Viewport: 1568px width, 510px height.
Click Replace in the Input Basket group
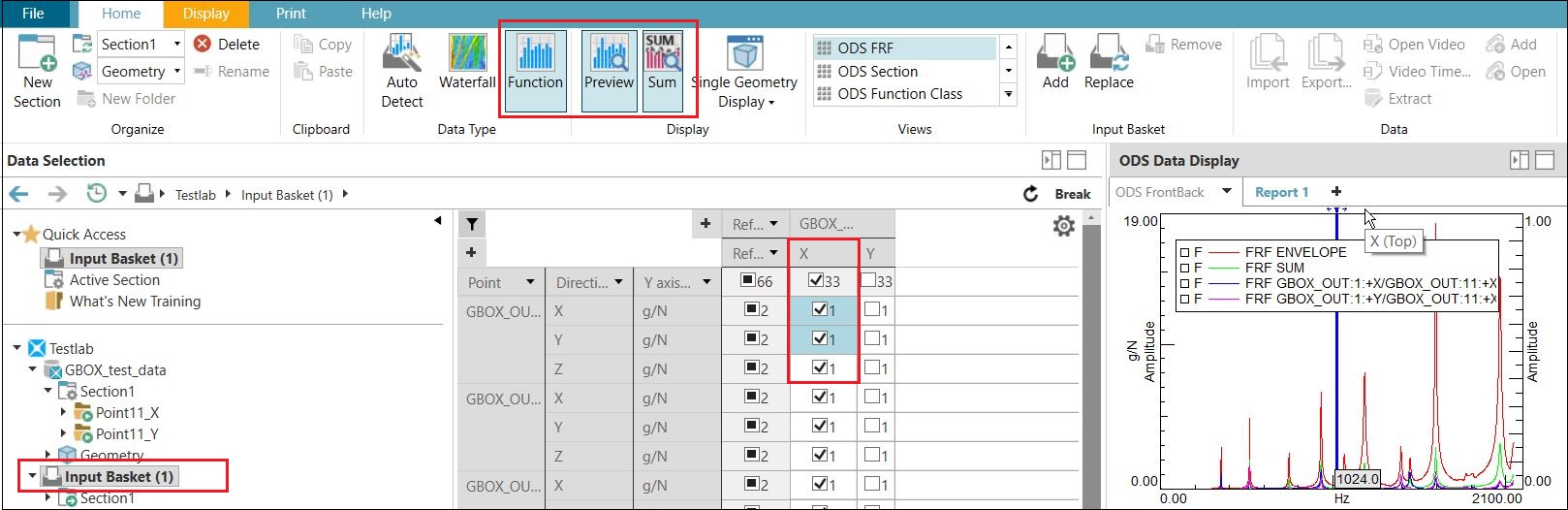click(x=1109, y=62)
